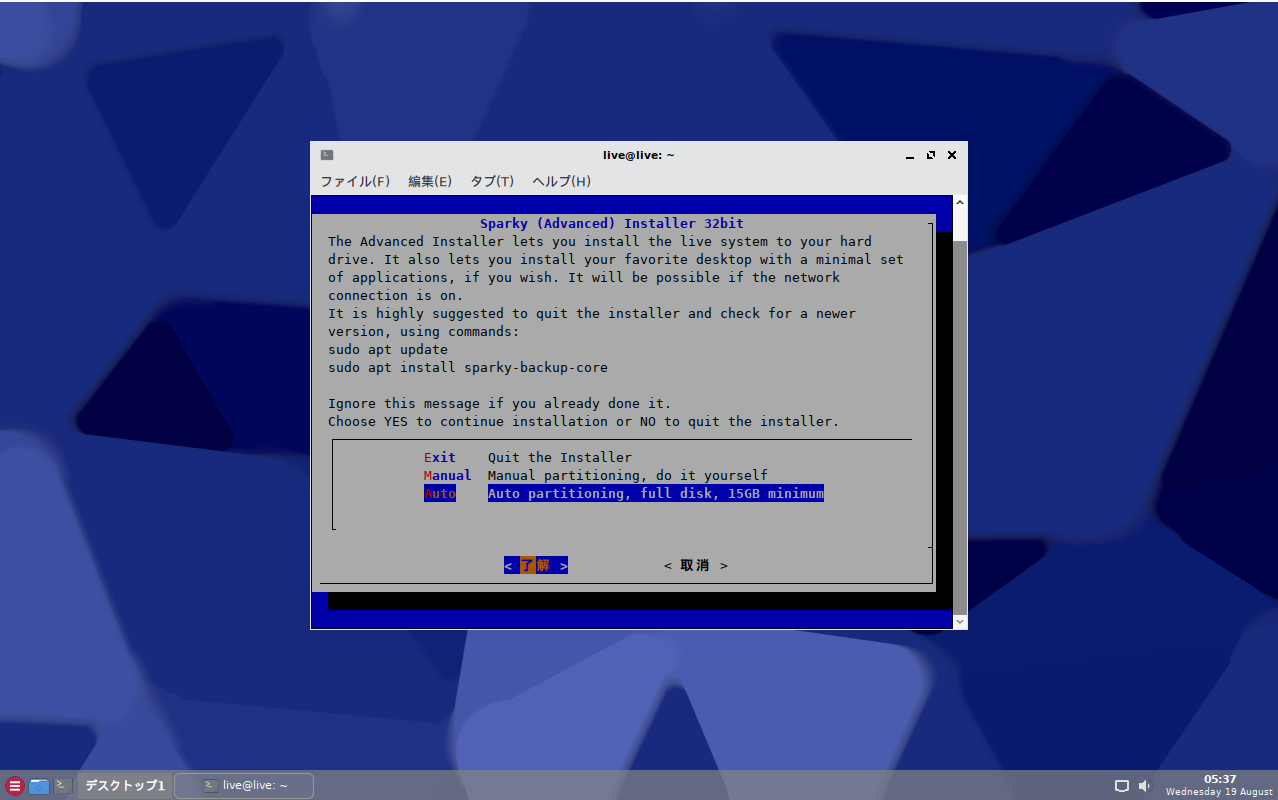Screen dimensions: 1278x800
Task: Click the terminal icon in the window title bar
Action: tap(327, 155)
